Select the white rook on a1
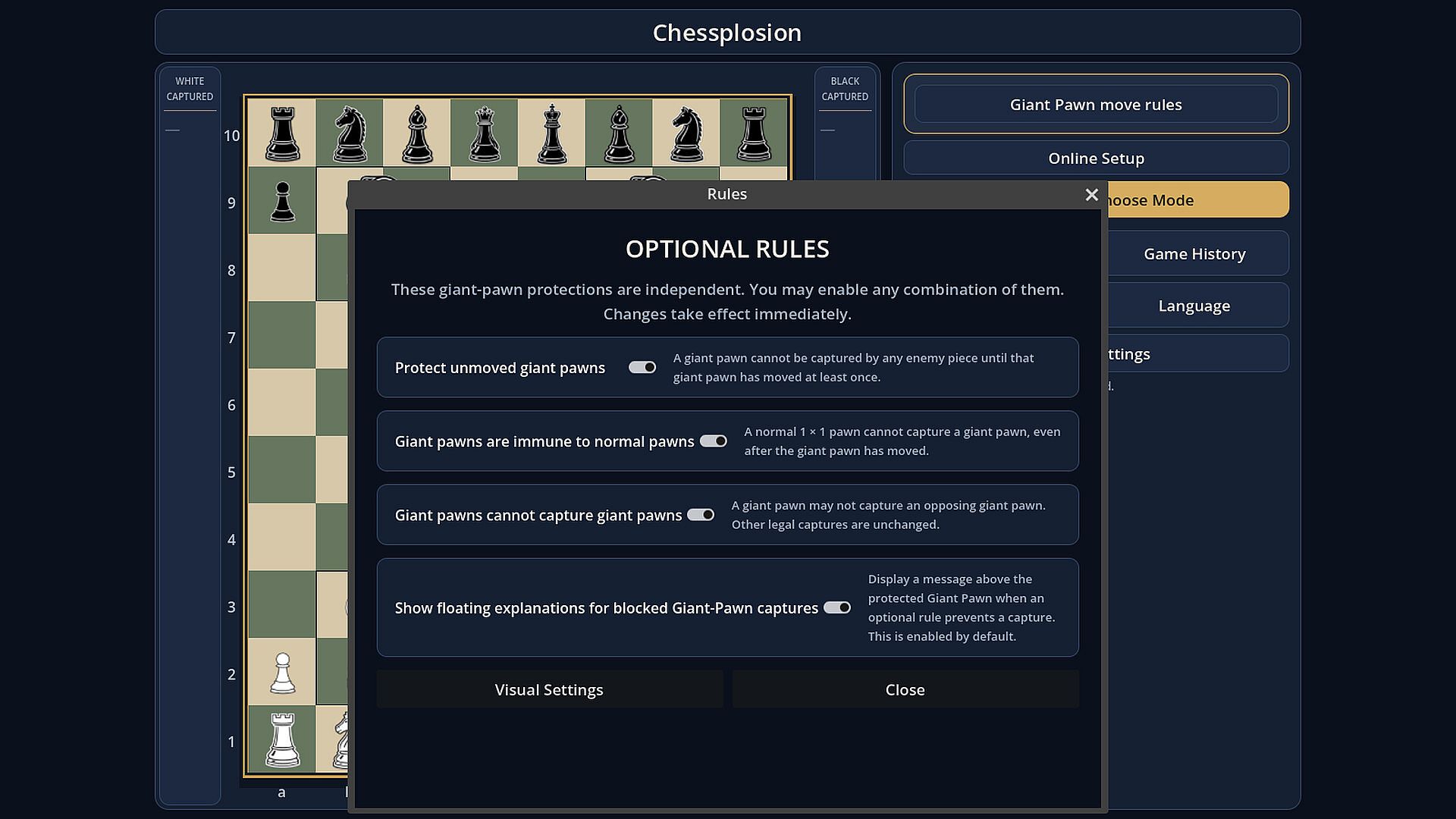The width and height of the screenshot is (1456, 819). pos(282,740)
